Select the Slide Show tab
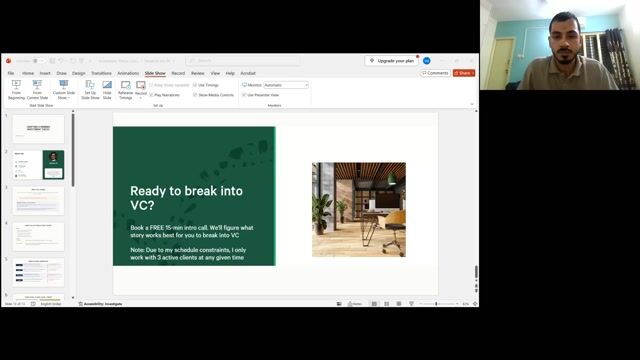 tap(155, 73)
